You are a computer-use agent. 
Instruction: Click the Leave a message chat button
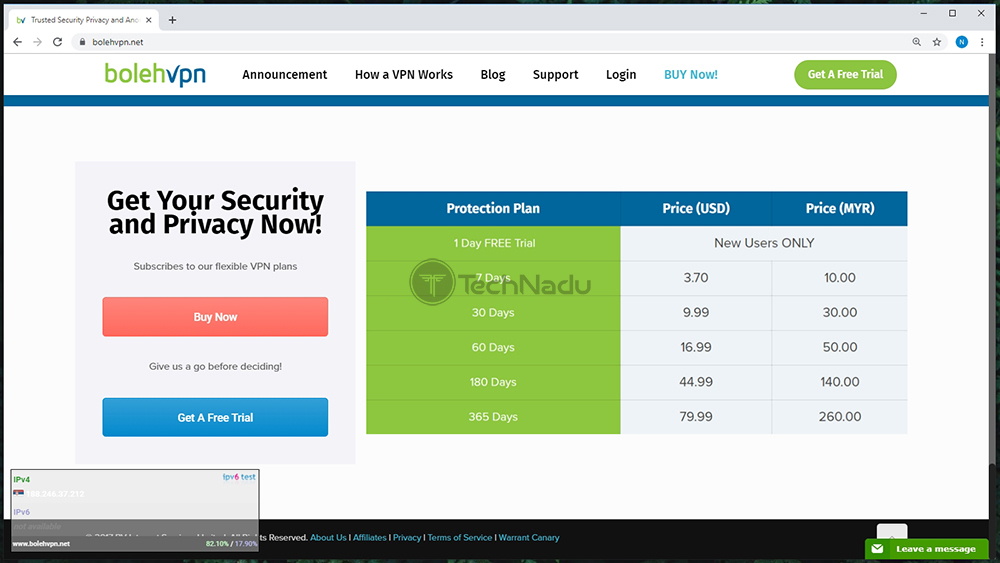pos(927,549)
